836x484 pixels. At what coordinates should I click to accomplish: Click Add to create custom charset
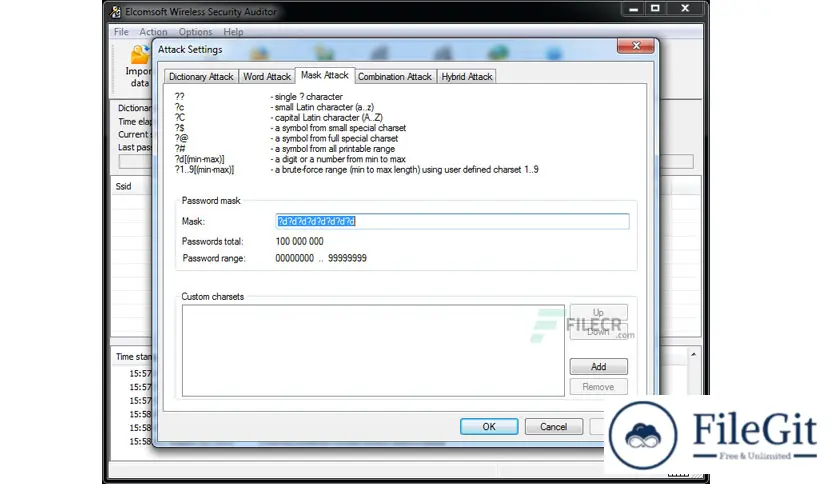(598, 367)
